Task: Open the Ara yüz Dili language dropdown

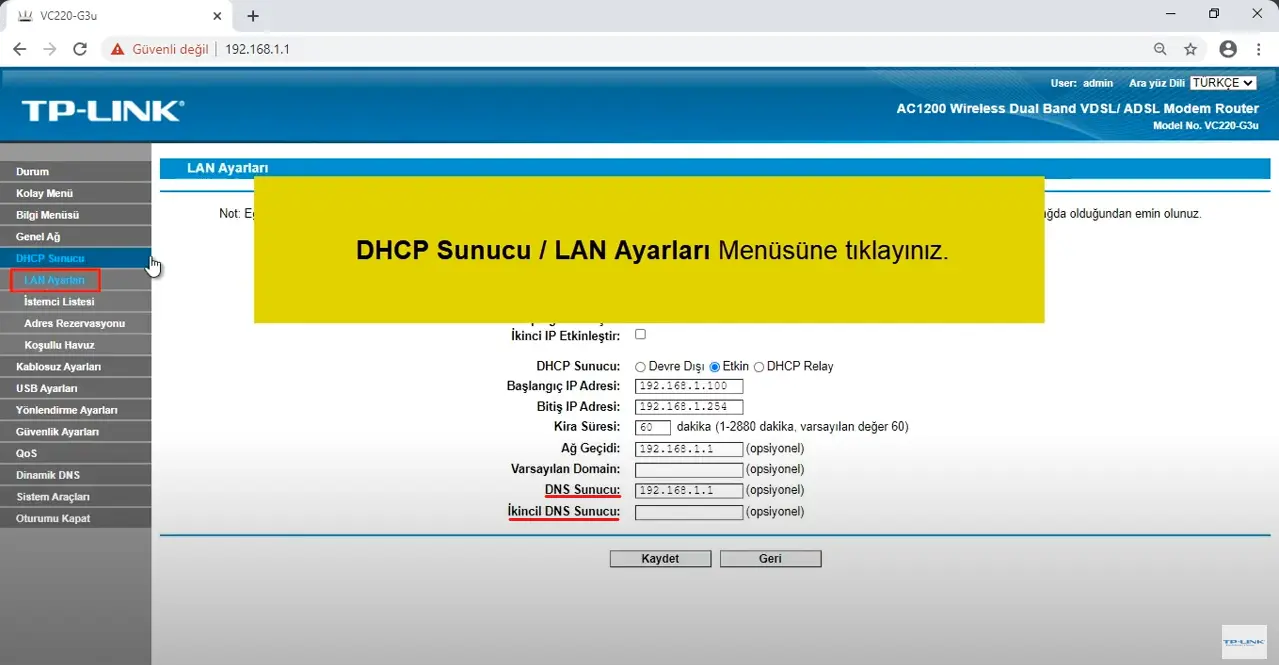Action: click(x=1222, y=83)
